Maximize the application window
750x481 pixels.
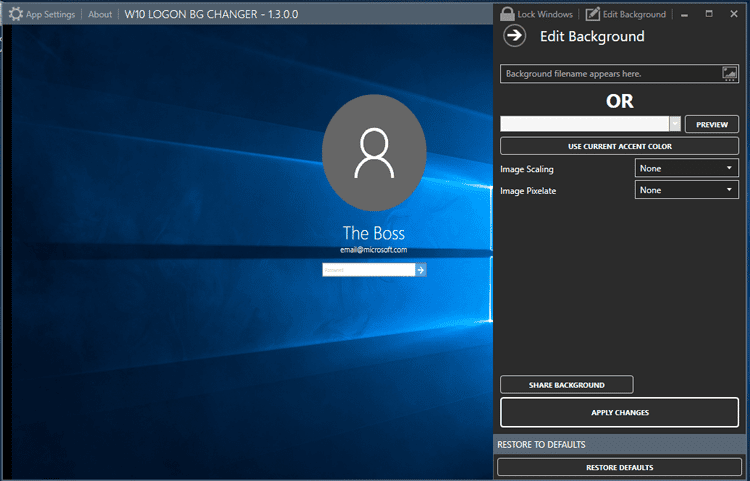(x=709, y=14)
